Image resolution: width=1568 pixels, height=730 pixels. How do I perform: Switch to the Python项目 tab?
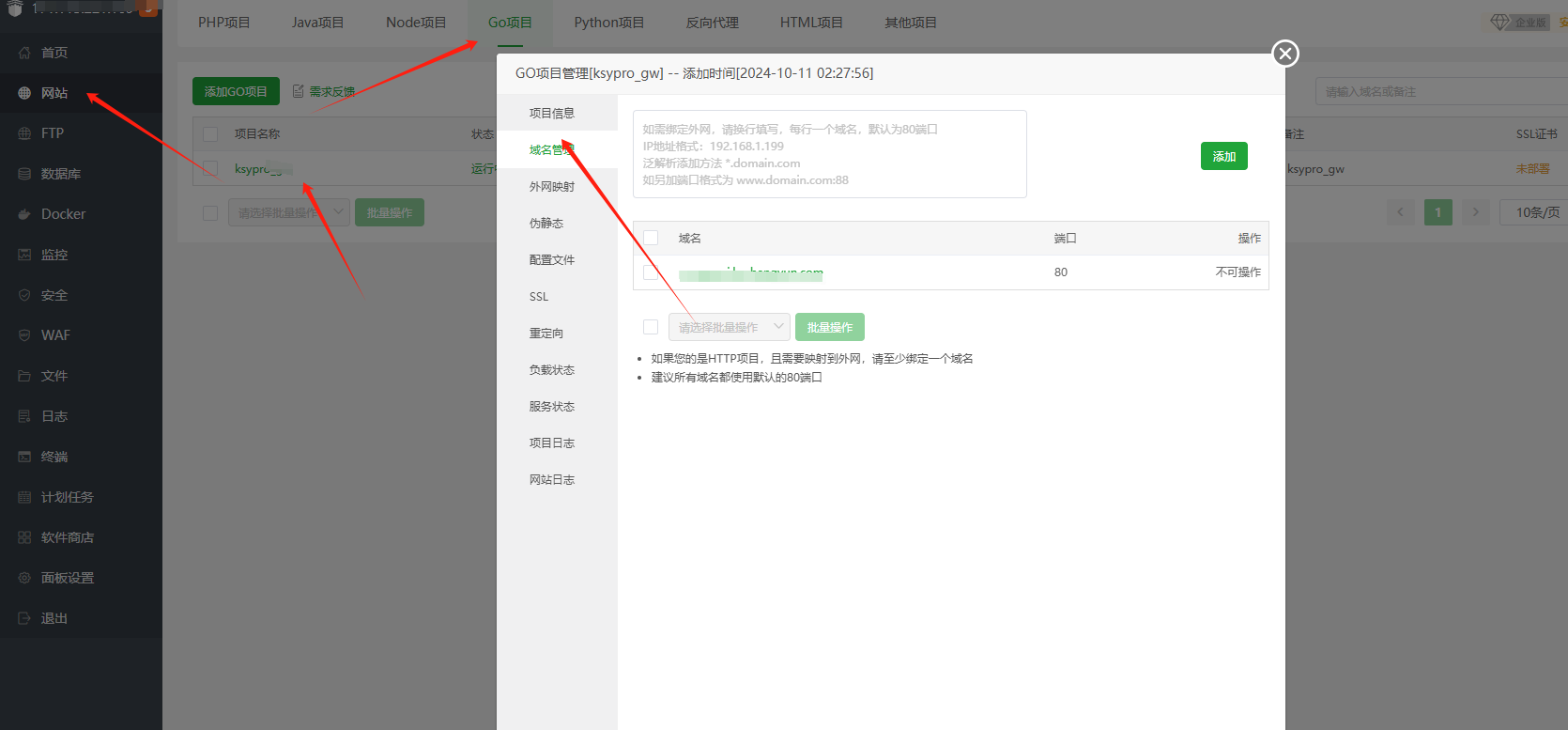coord(608,23)
